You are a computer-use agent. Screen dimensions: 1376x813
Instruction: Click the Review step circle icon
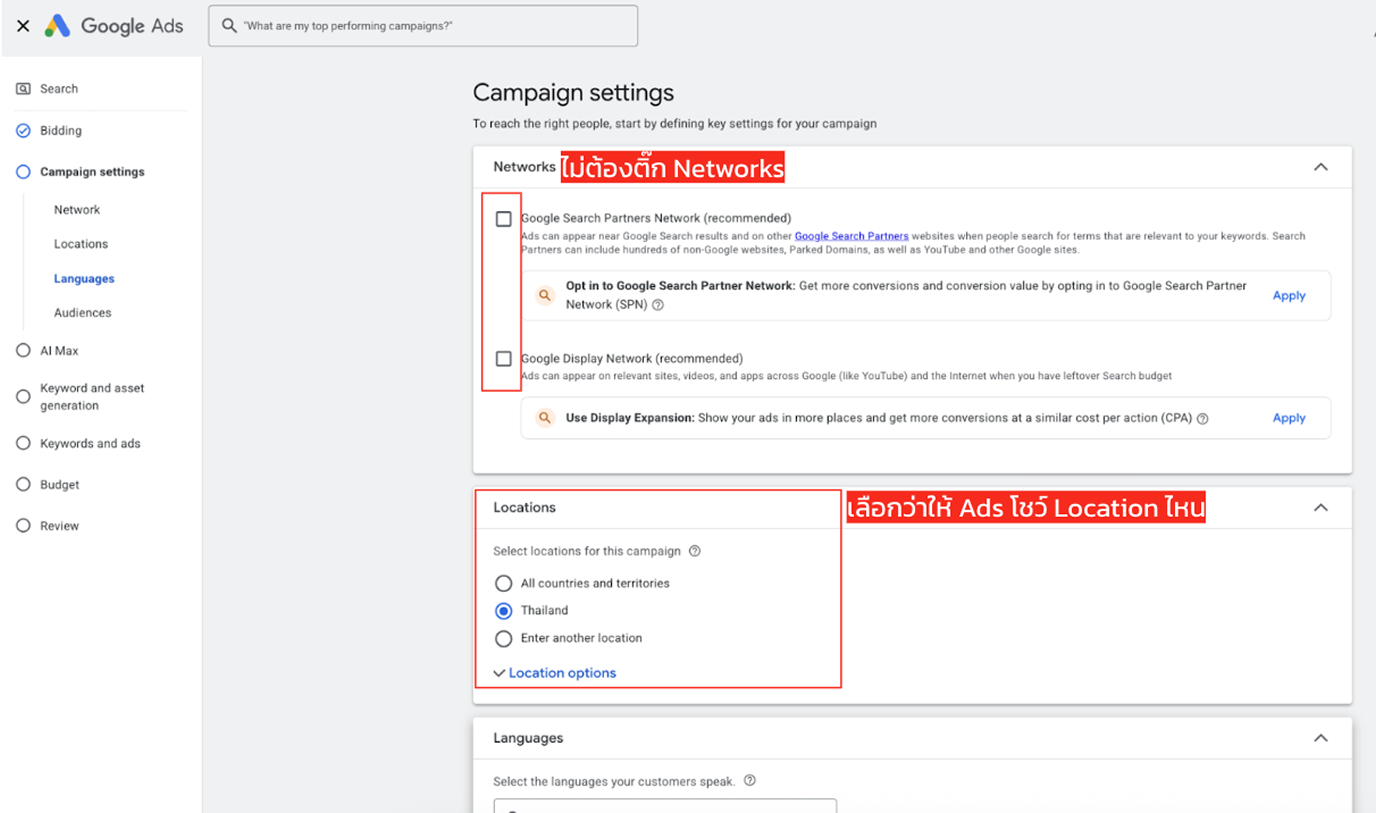[x=23, y=526]
